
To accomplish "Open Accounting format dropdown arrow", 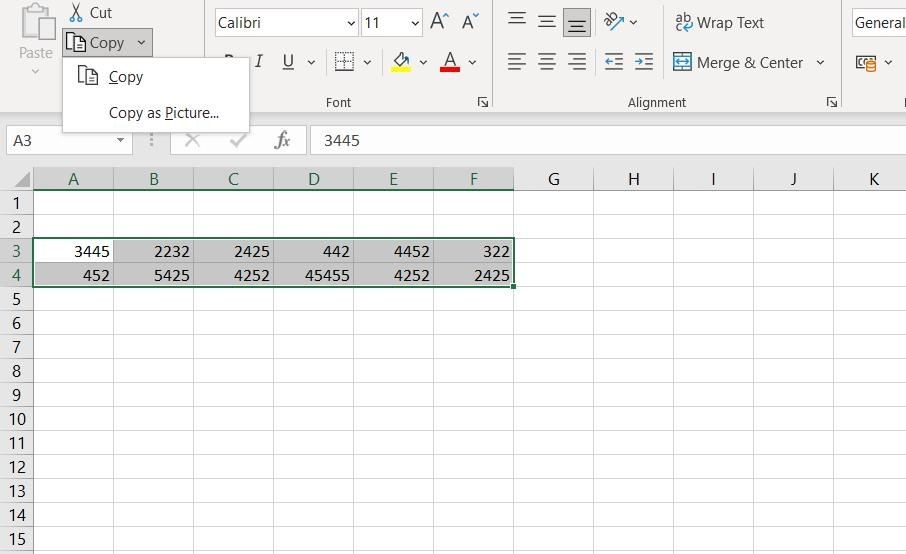I will [x=888, y=62].
